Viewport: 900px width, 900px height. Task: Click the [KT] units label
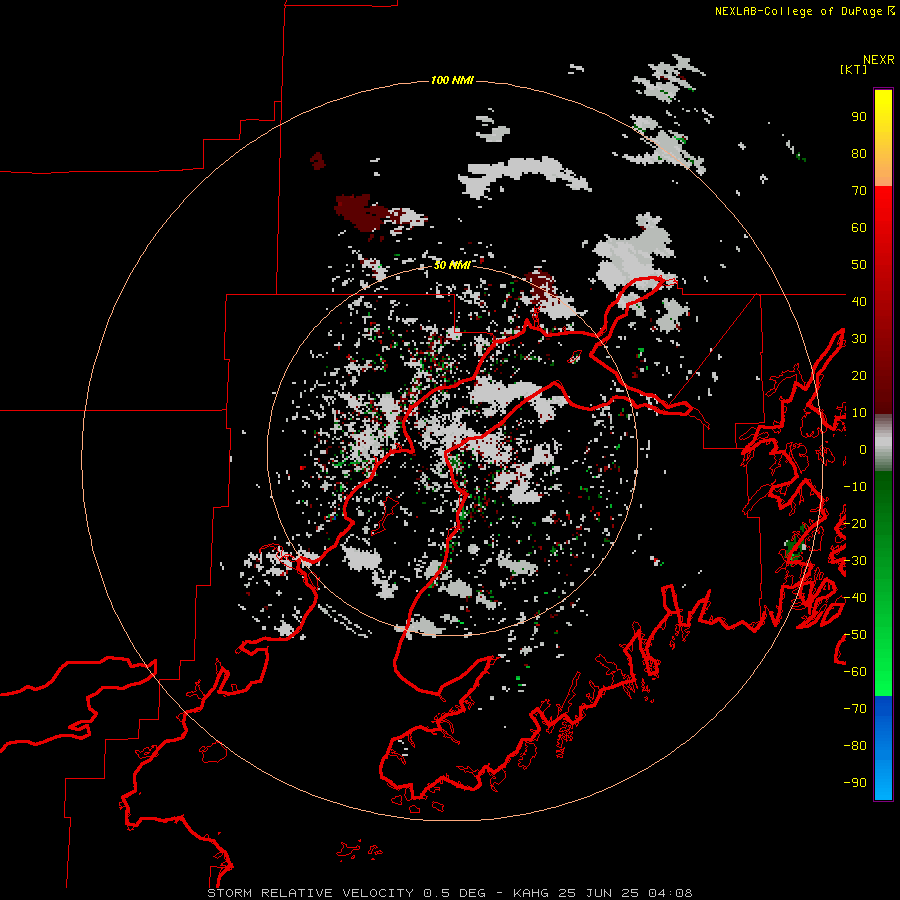tap(853, 69)
